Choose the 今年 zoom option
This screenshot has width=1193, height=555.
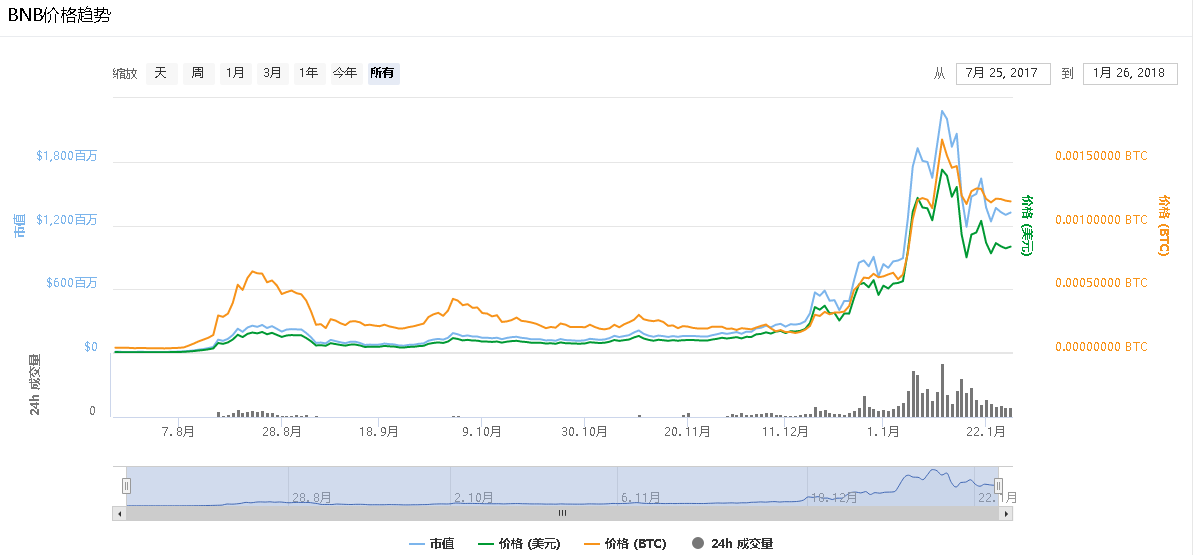point(345,74)
